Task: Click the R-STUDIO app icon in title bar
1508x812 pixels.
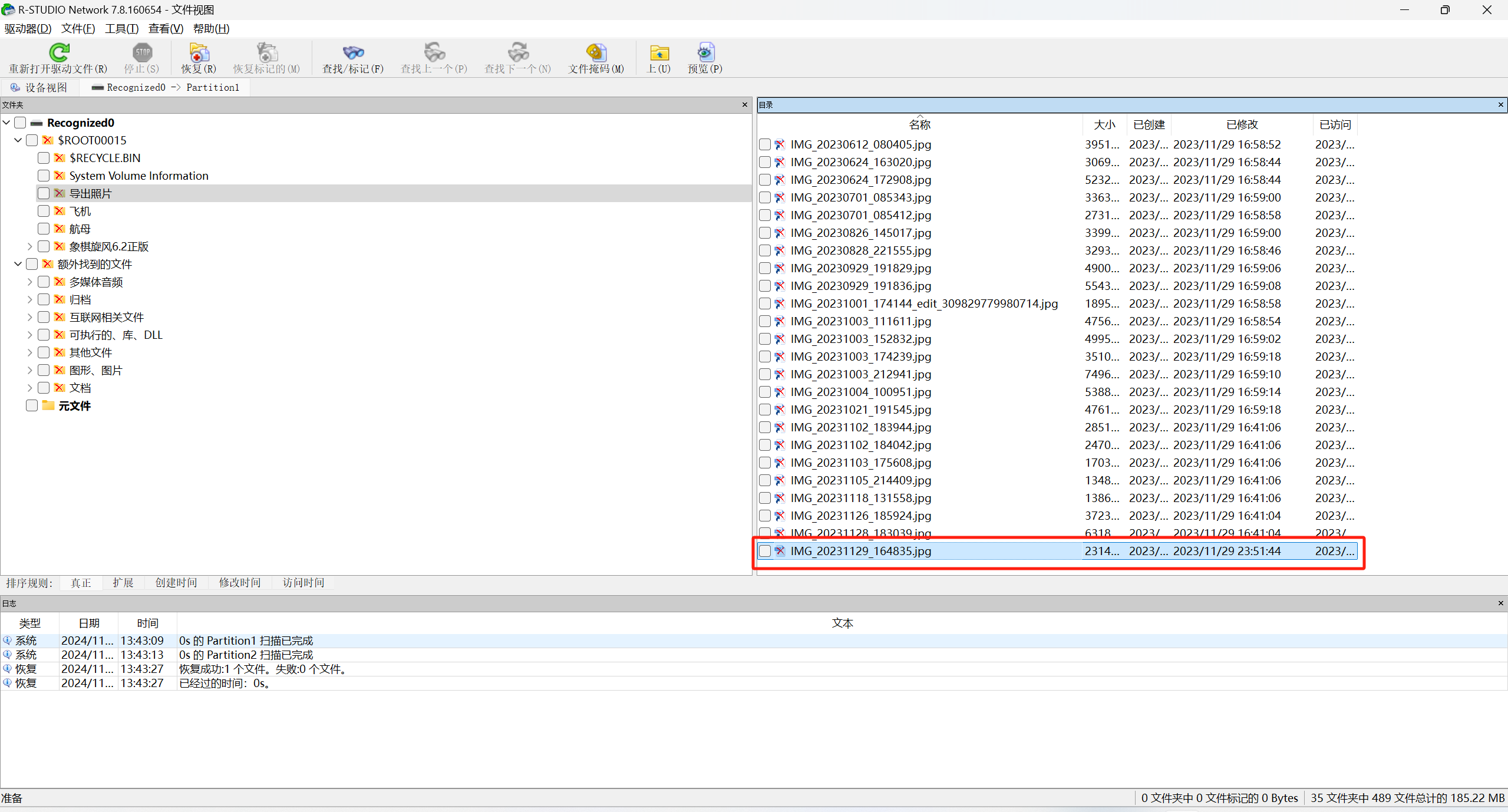Action: click(8, 9)
